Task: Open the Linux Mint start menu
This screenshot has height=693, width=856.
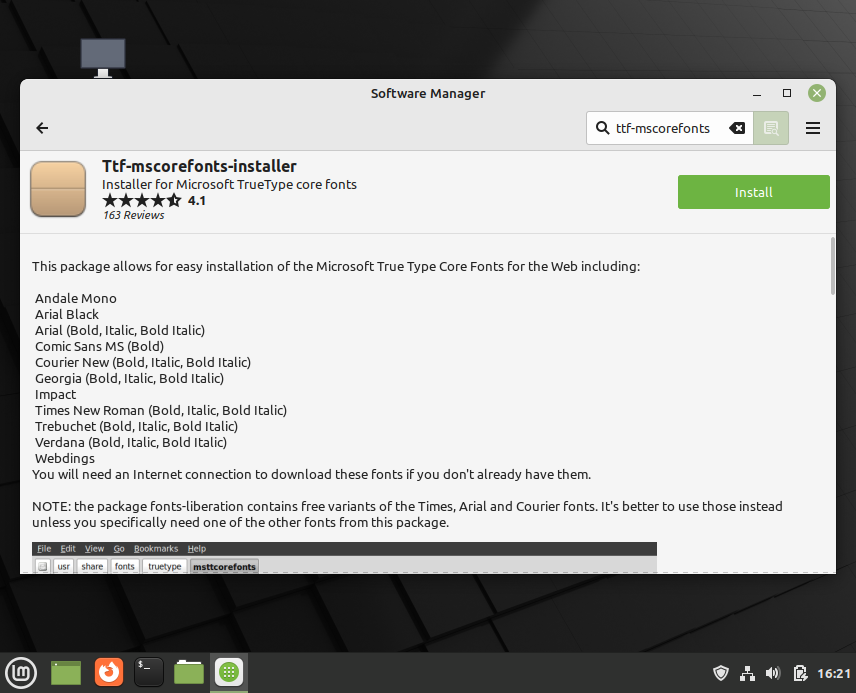Action: click(21, 672)
